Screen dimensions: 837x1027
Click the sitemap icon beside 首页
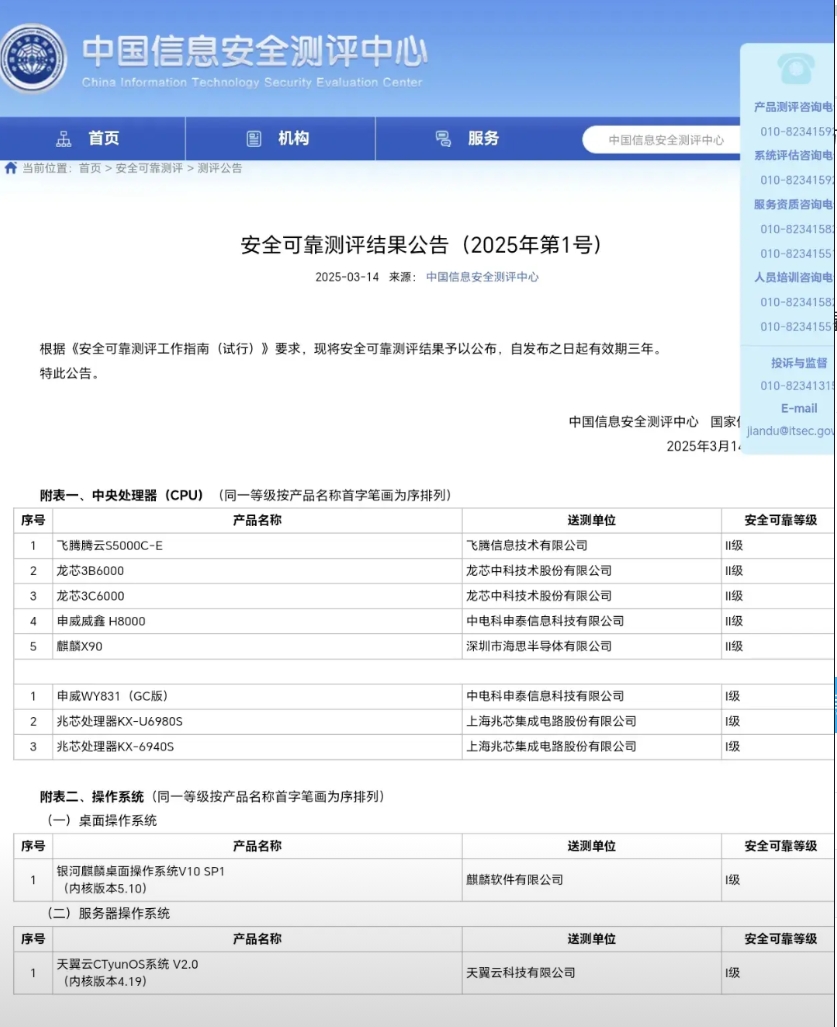(x=64, y=139)
